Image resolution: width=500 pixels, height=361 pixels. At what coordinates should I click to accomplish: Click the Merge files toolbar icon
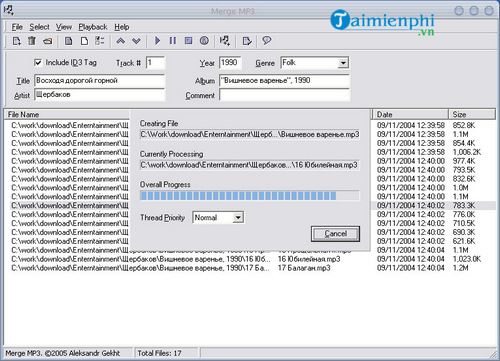(x=225, y=41)
